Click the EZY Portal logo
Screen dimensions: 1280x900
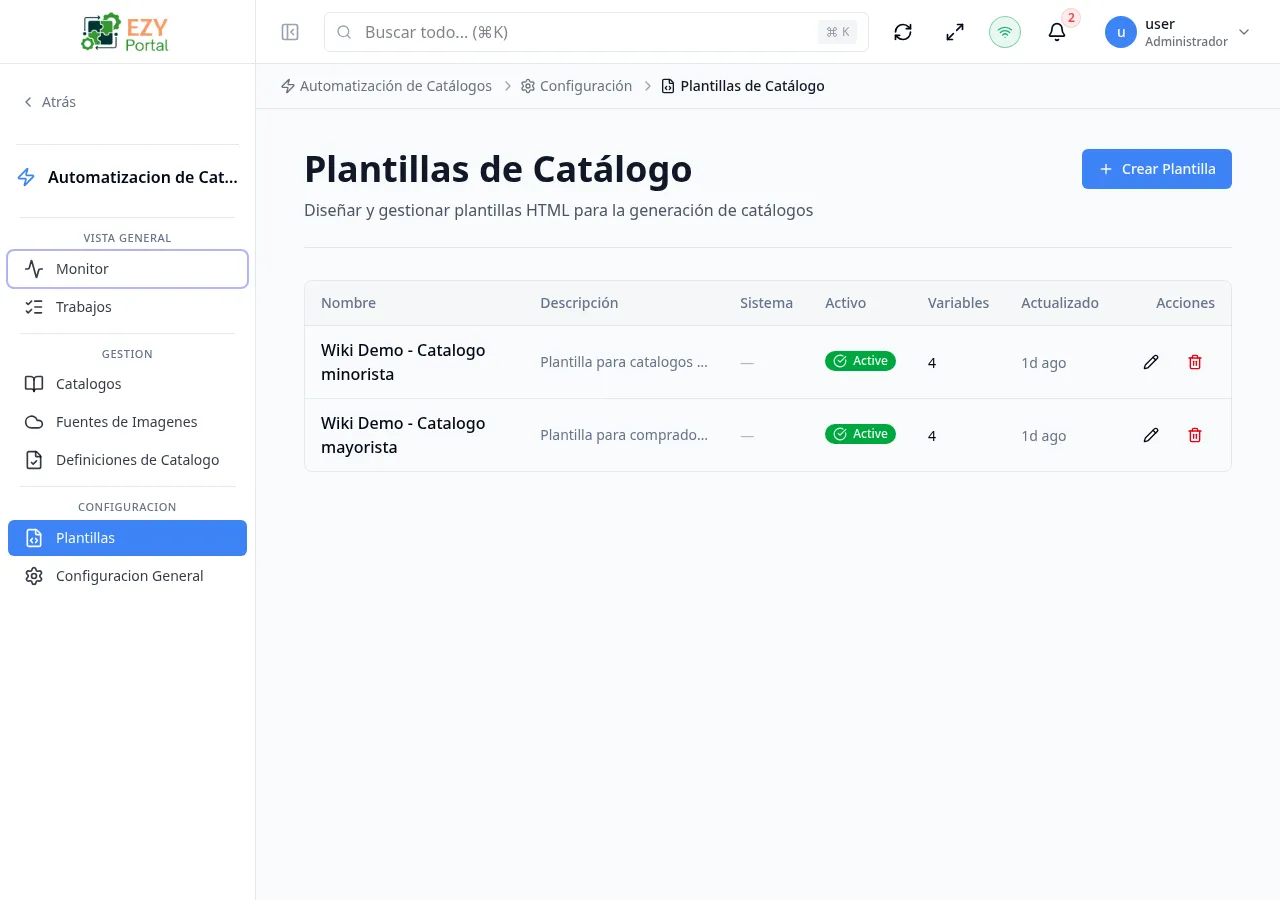pos(125,32)
